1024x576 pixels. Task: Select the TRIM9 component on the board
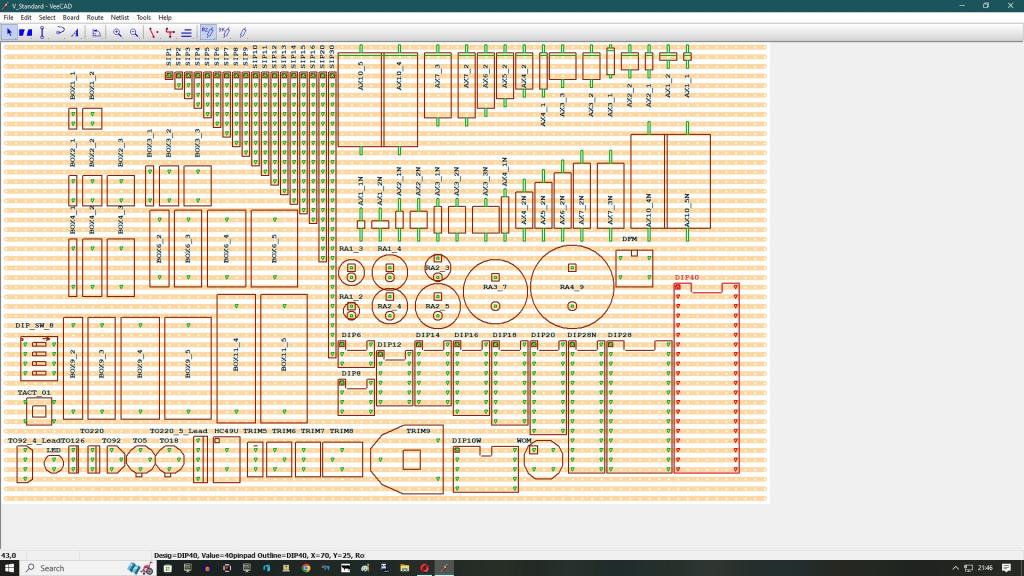coord(408,460)
